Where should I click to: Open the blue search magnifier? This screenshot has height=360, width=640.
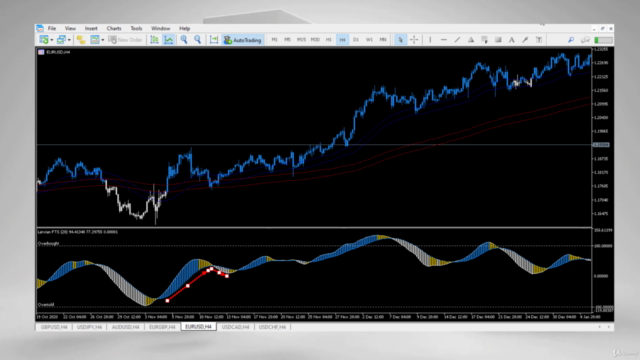[x=571, y=40]
